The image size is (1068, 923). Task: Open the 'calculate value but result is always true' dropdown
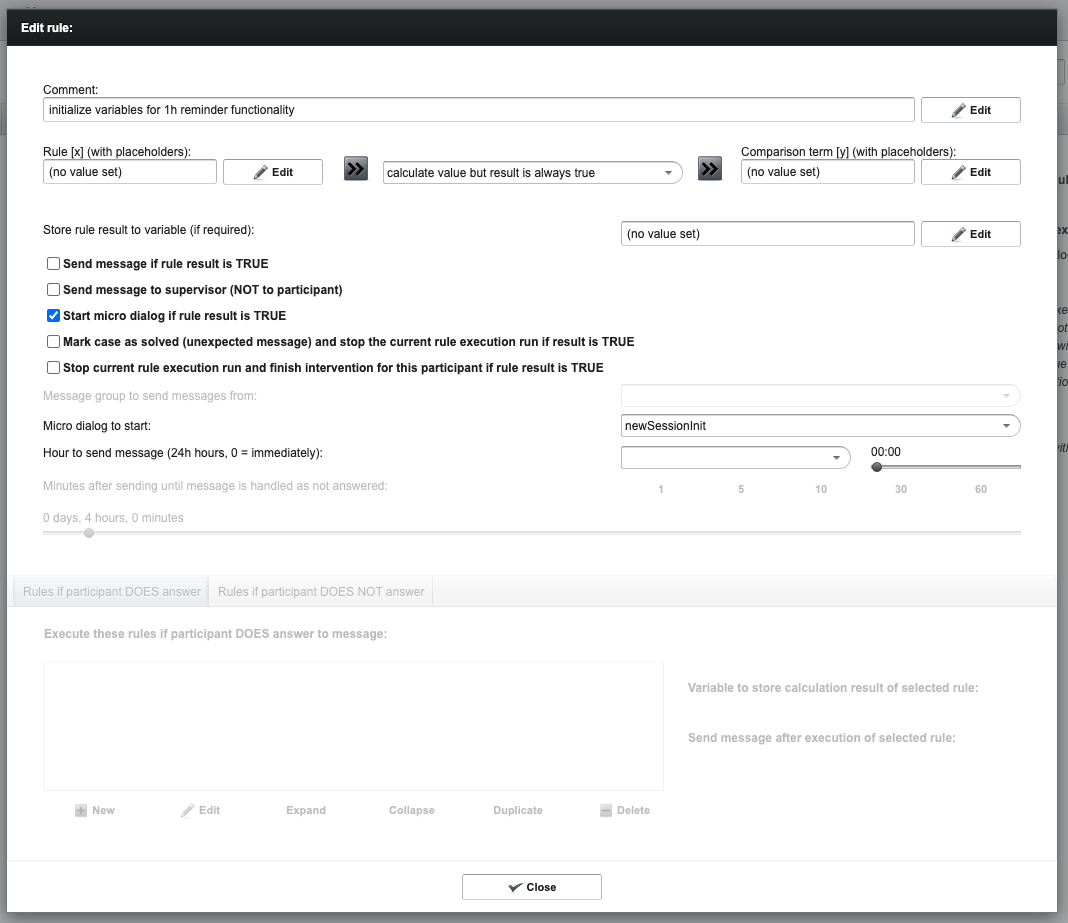530,172
